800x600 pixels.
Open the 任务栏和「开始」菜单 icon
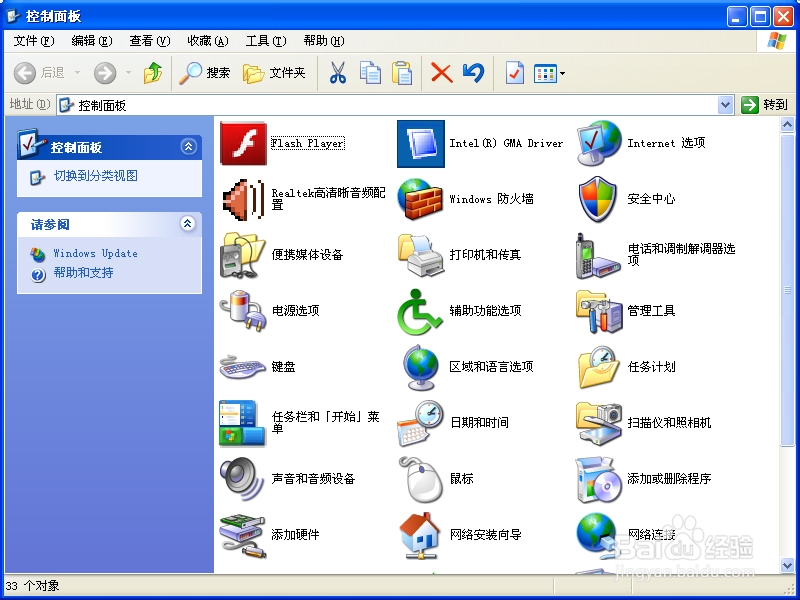pyautogui.click(x=243, y=423)
